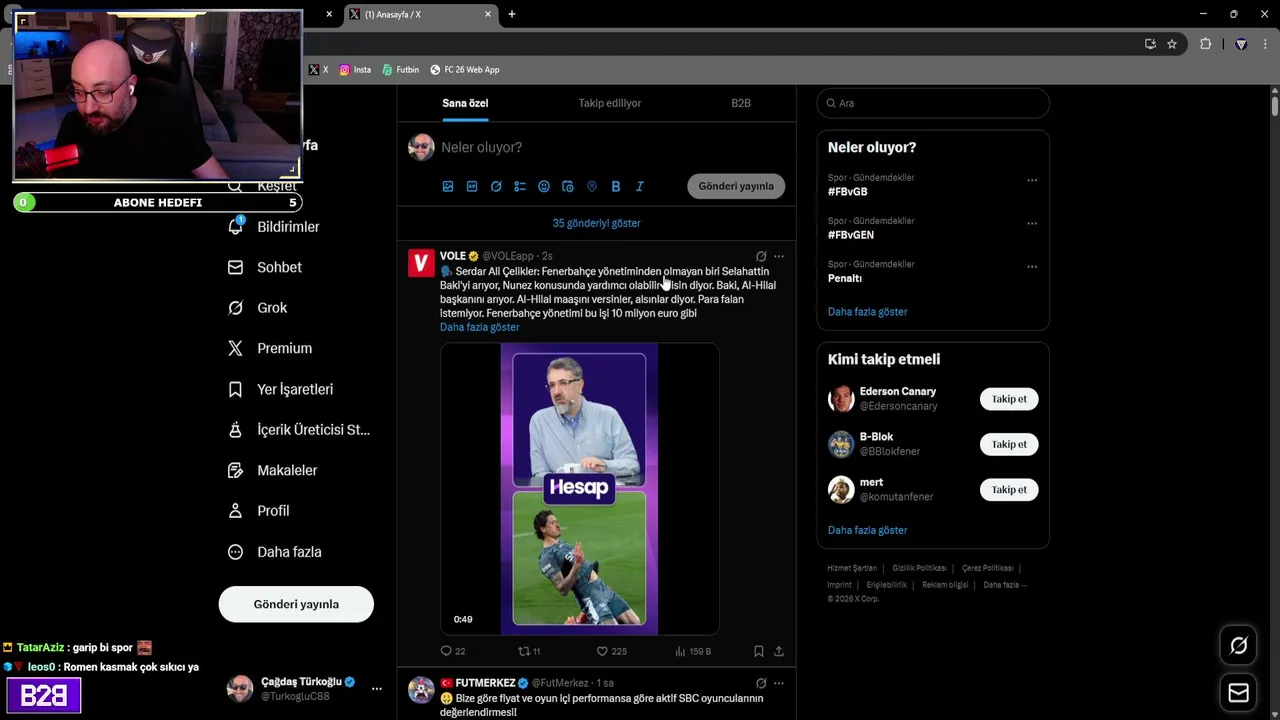Open Futbin bookmark
This screenshot has width=1280, height=720.
coord(400,70)
